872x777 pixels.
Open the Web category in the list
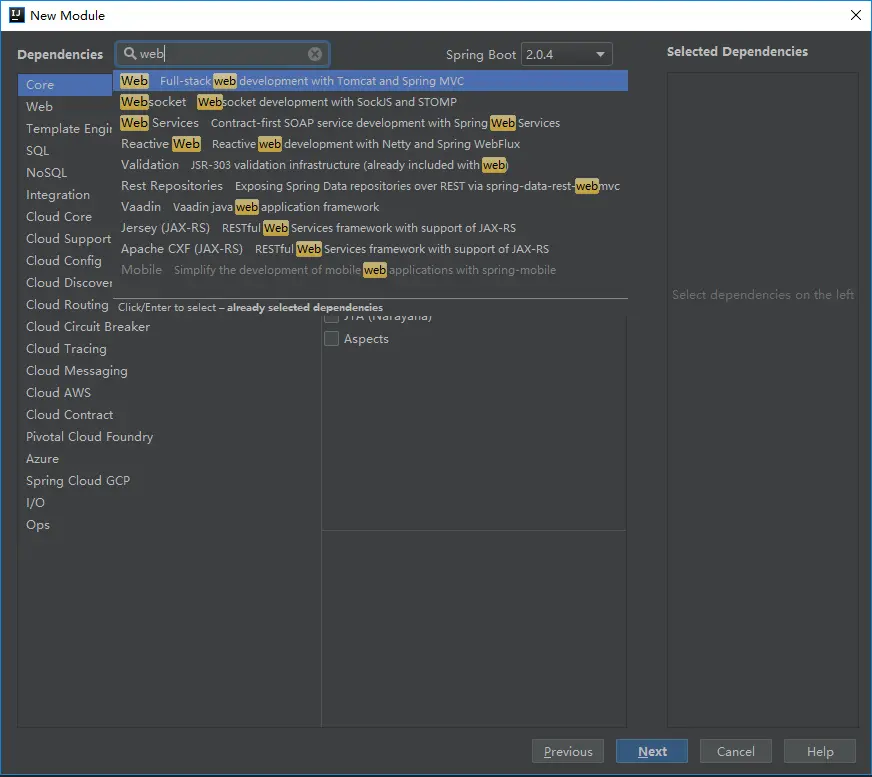(65, 107)
